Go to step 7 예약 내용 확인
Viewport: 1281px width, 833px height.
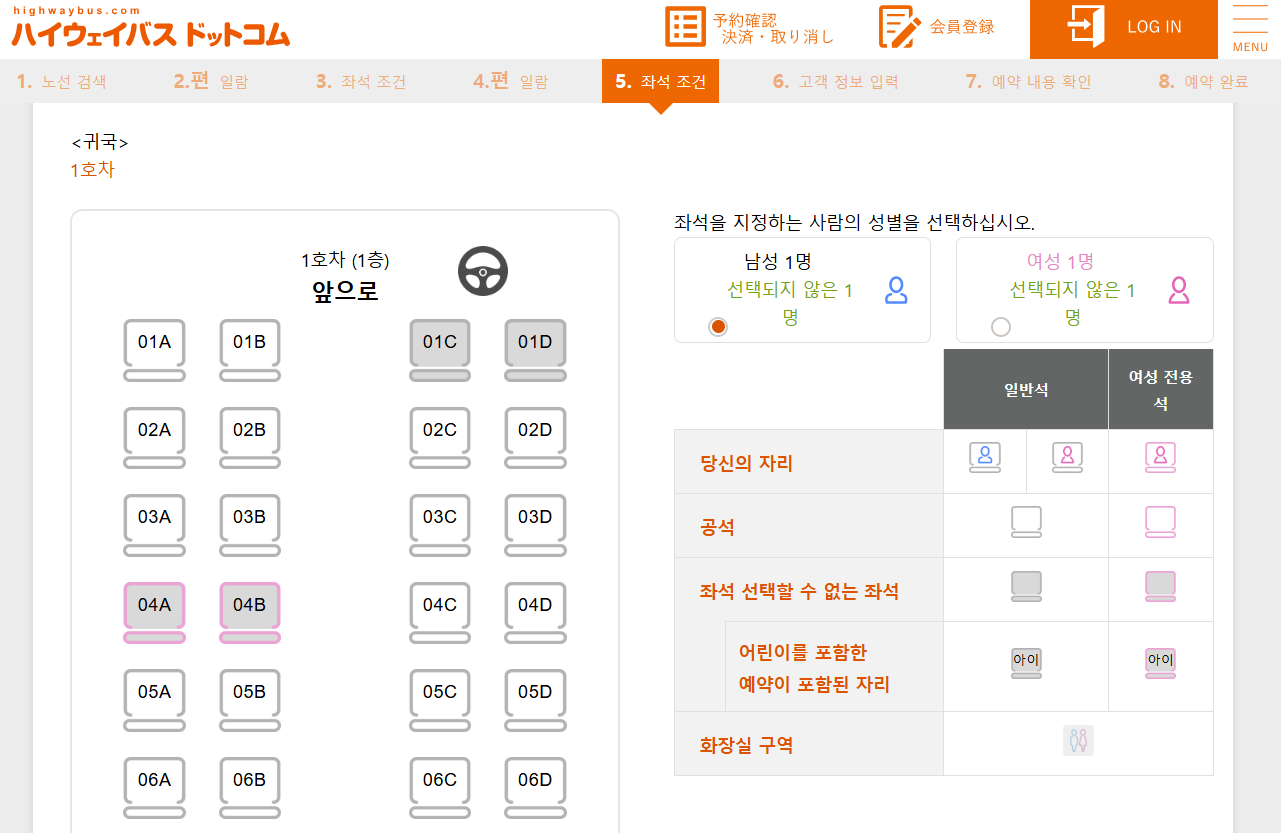[x=1029, y=82]
